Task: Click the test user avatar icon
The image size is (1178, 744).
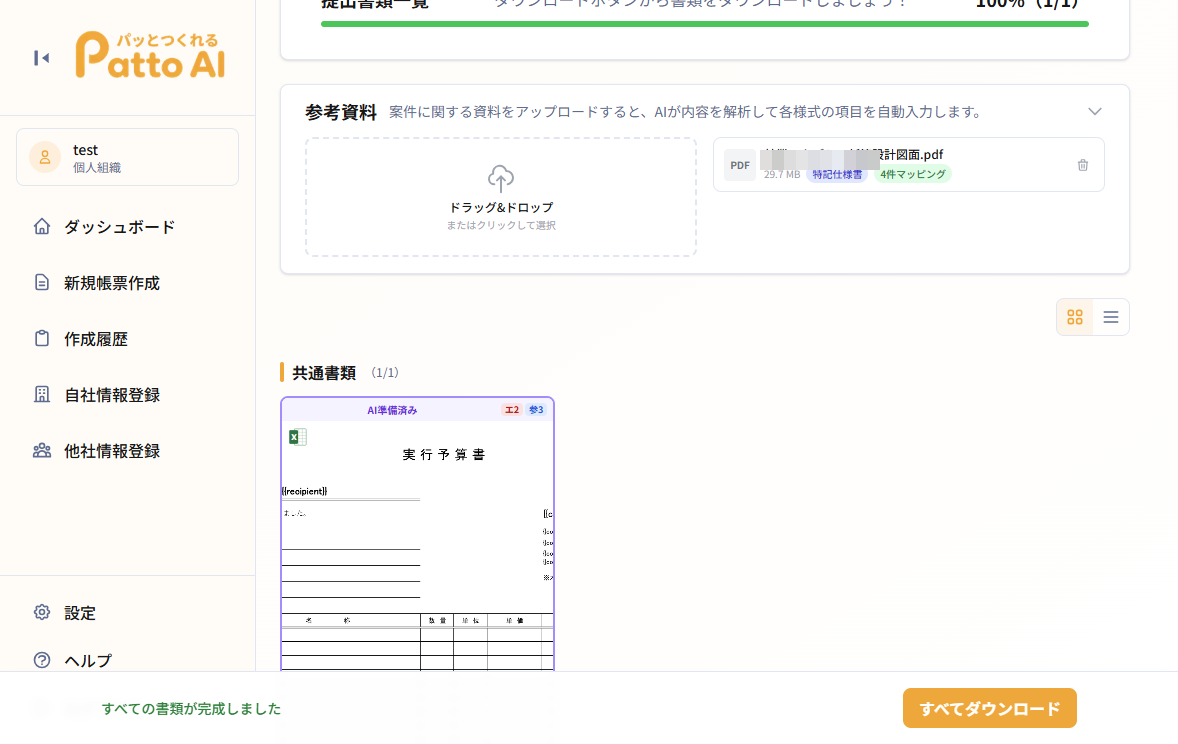Action: click(45, 157)
